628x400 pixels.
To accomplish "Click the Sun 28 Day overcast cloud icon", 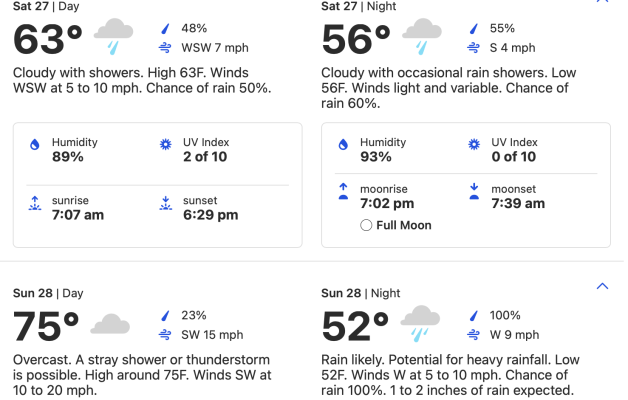I will tap(110, 324).
